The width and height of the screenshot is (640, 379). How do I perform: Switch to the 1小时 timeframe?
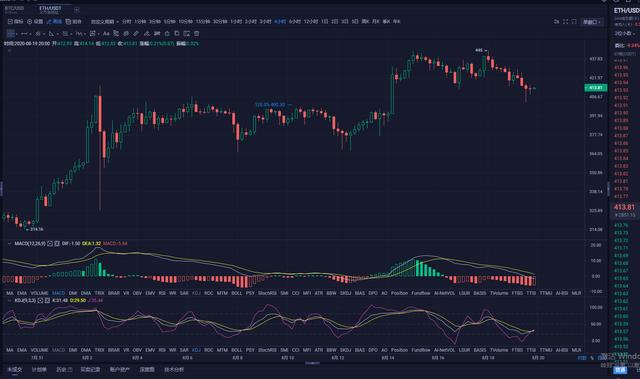[x=236, y=22]
